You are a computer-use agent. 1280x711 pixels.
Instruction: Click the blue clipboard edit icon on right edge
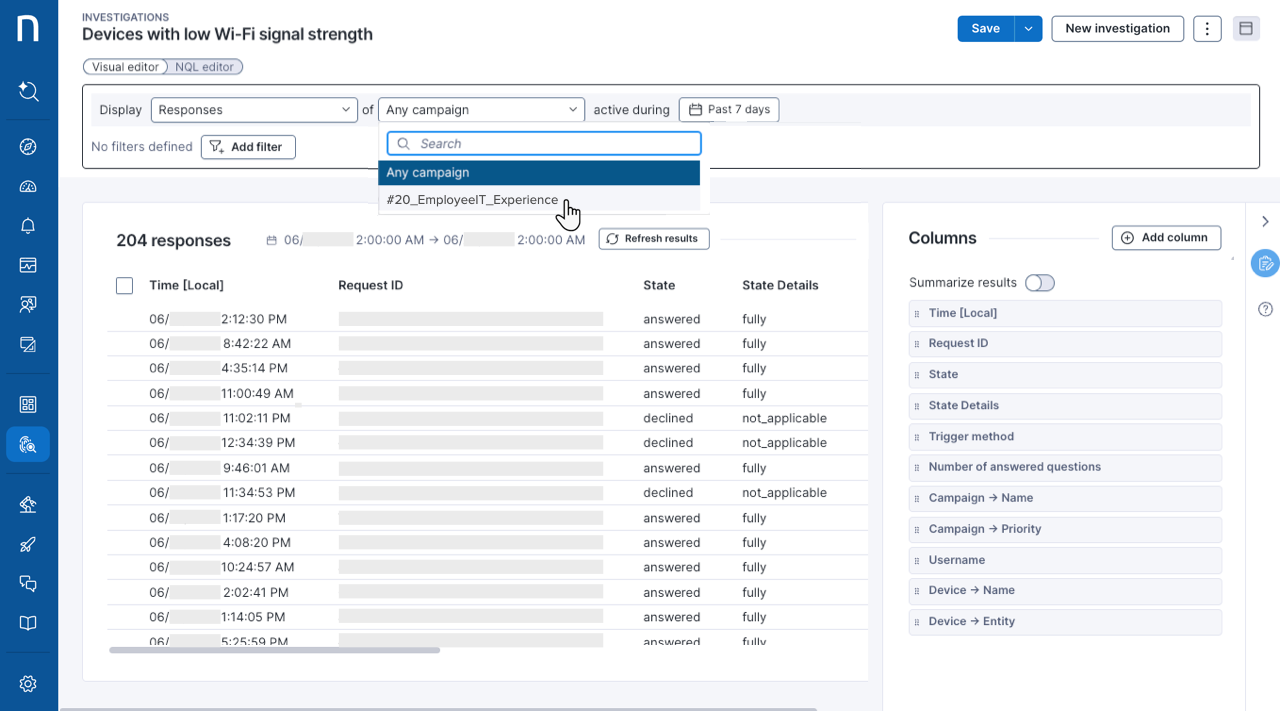(1265, 263)
